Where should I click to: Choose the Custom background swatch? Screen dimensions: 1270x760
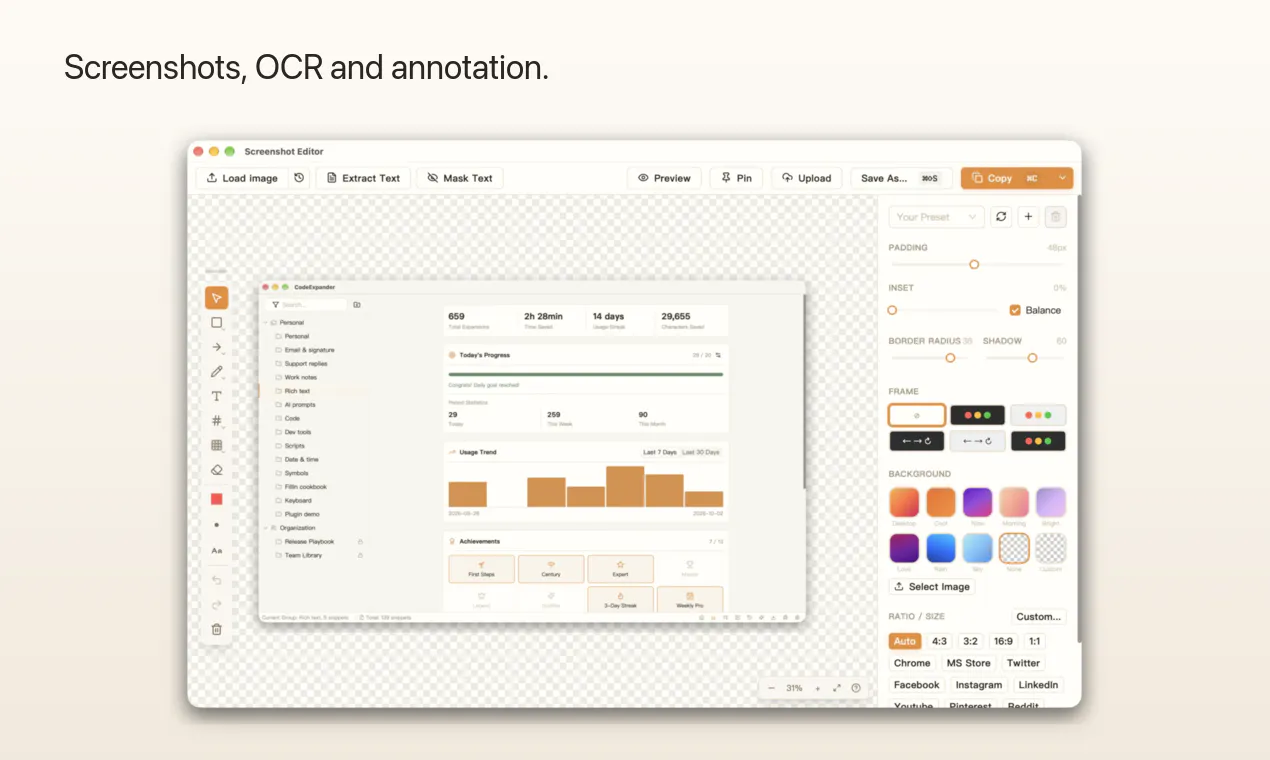click(1051, 548)
